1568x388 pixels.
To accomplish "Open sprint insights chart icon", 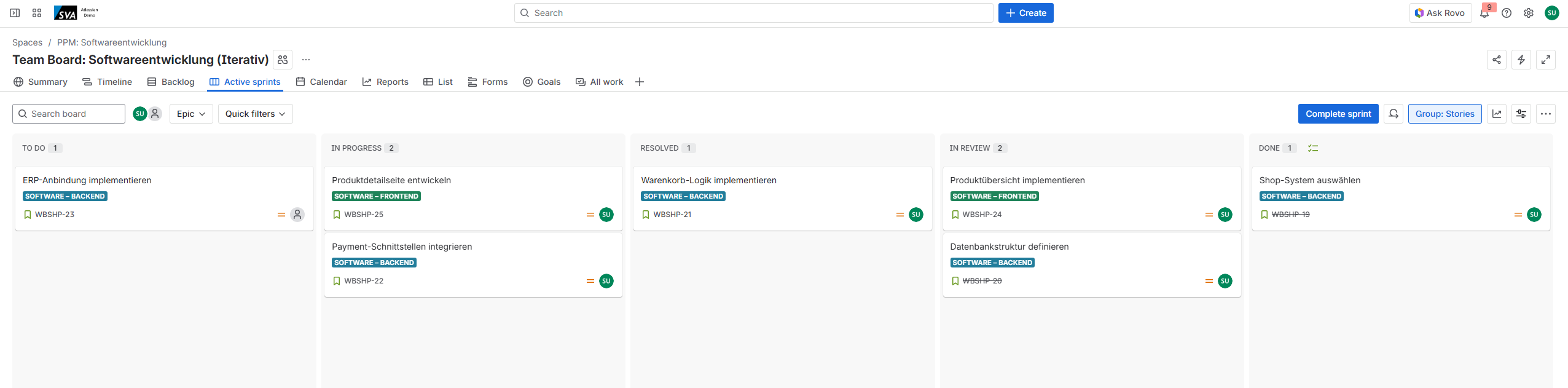I will click(x=1497, y=114).
